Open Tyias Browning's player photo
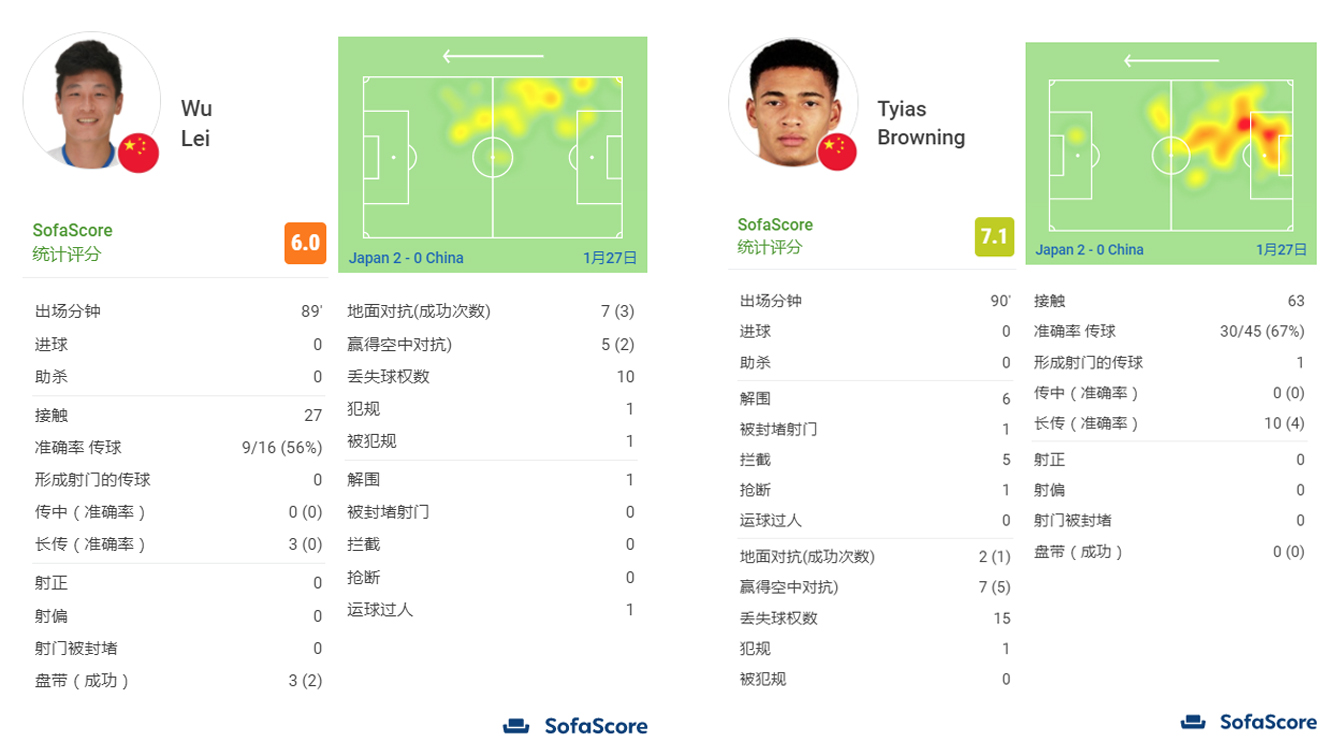Screen dimensions: 1340x754 (x=793, y=102)
